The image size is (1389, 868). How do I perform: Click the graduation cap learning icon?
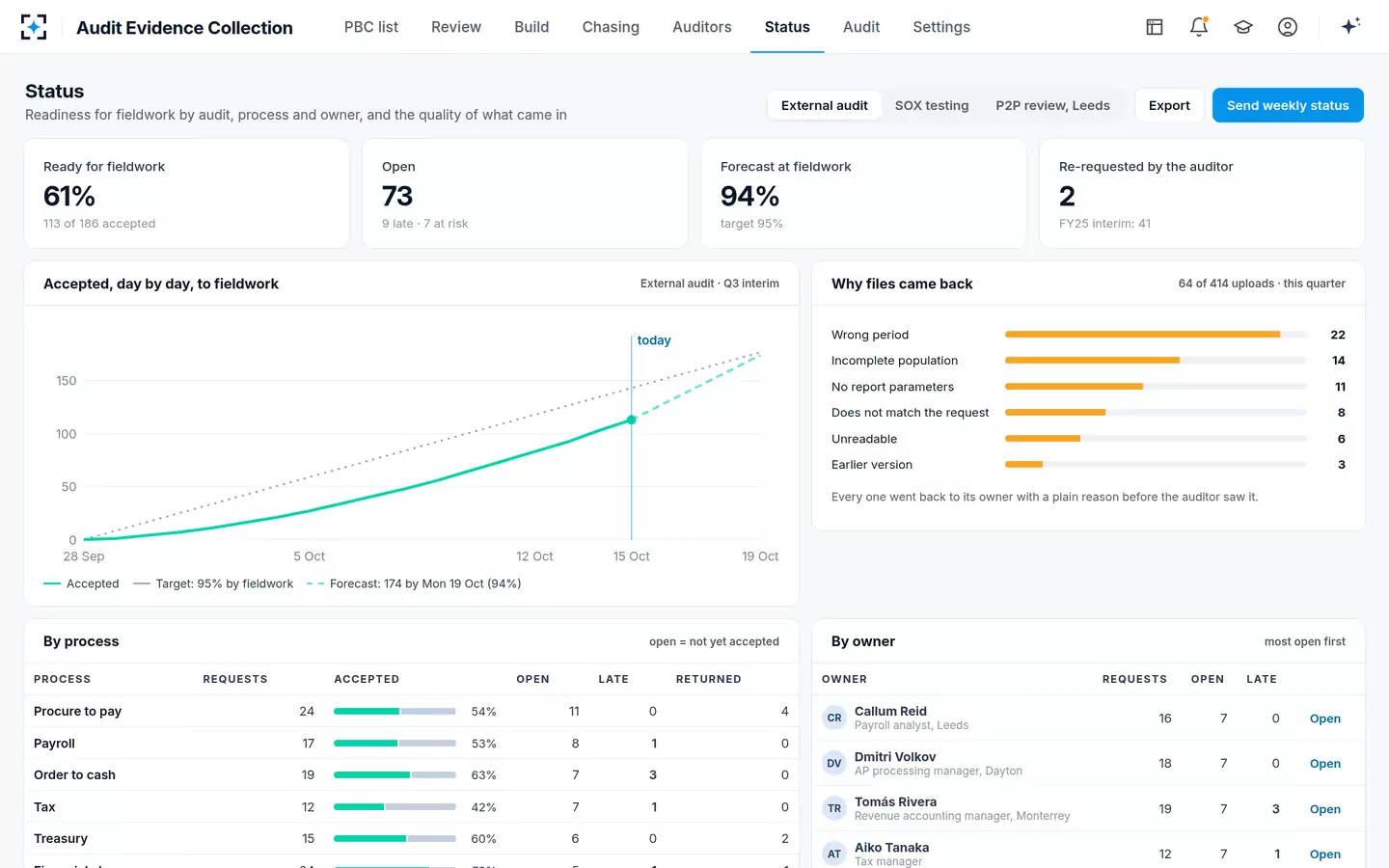pos(1243,27)
